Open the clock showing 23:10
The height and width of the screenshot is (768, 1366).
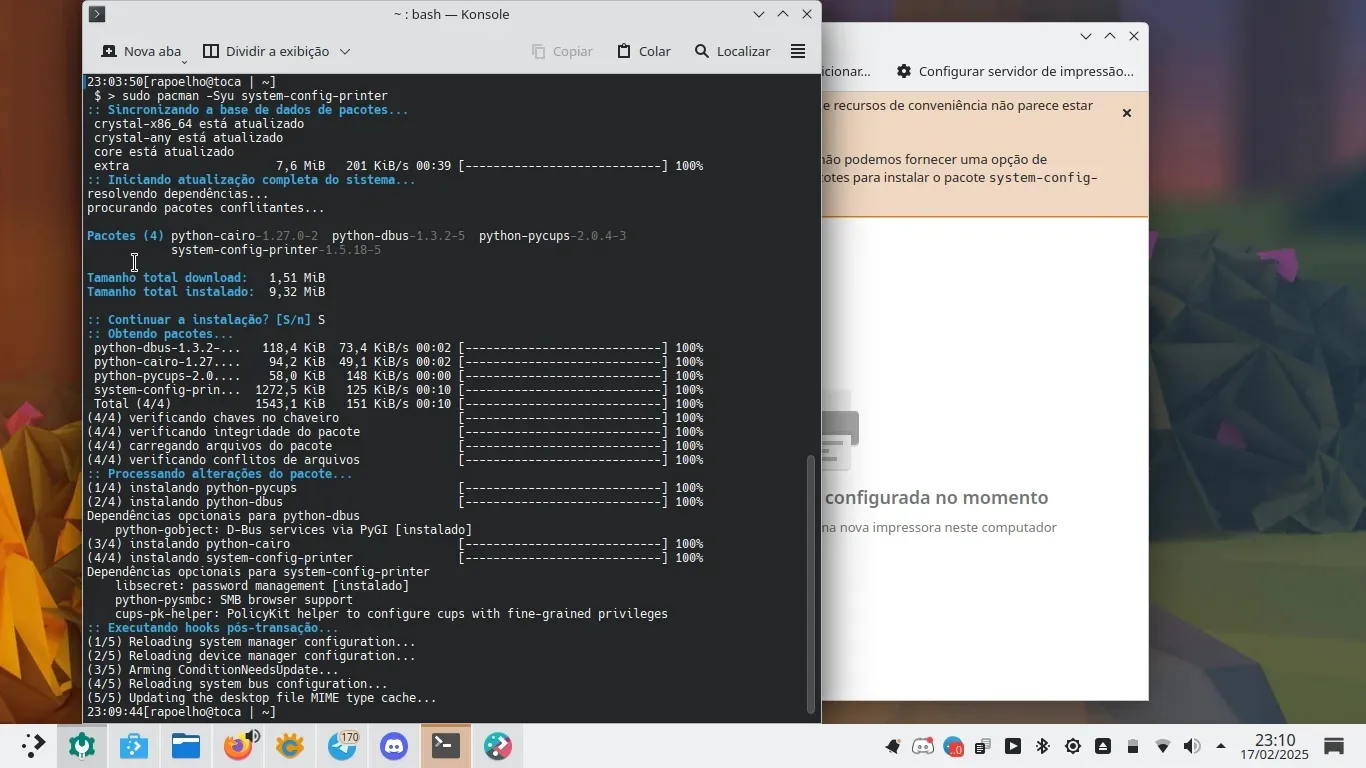(x=1275, y=746)
